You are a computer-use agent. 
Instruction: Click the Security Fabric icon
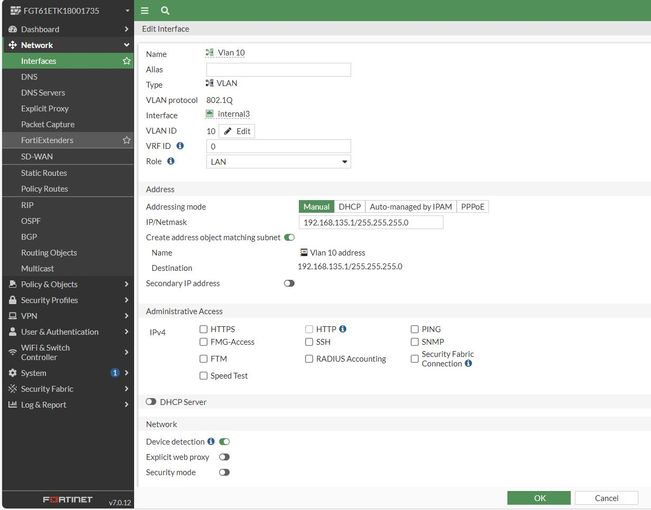tap(12, 388)
